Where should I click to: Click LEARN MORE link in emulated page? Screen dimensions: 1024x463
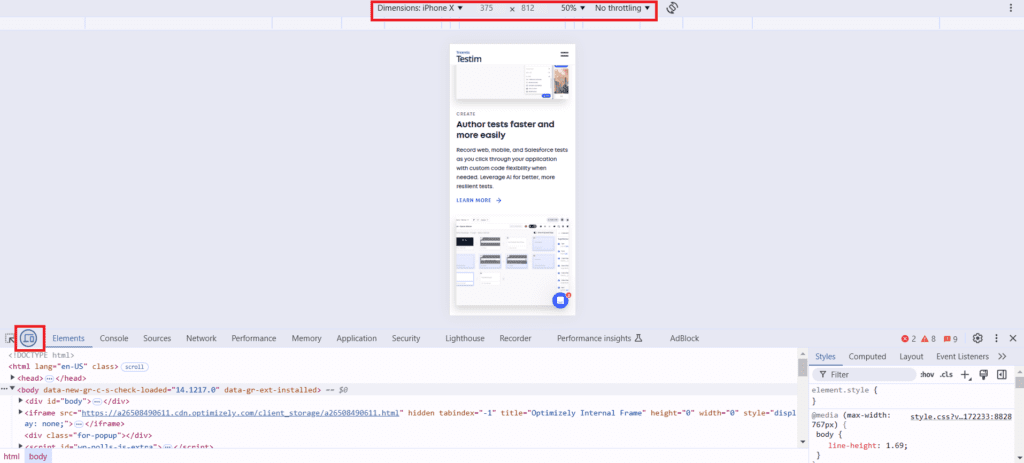(x=479, y=200)
